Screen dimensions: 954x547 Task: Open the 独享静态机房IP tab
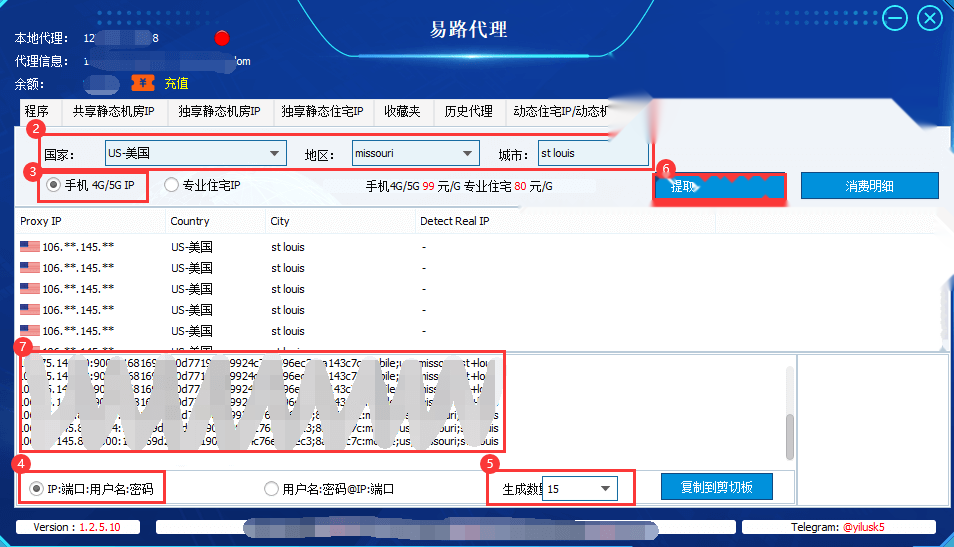coord(220,111)
